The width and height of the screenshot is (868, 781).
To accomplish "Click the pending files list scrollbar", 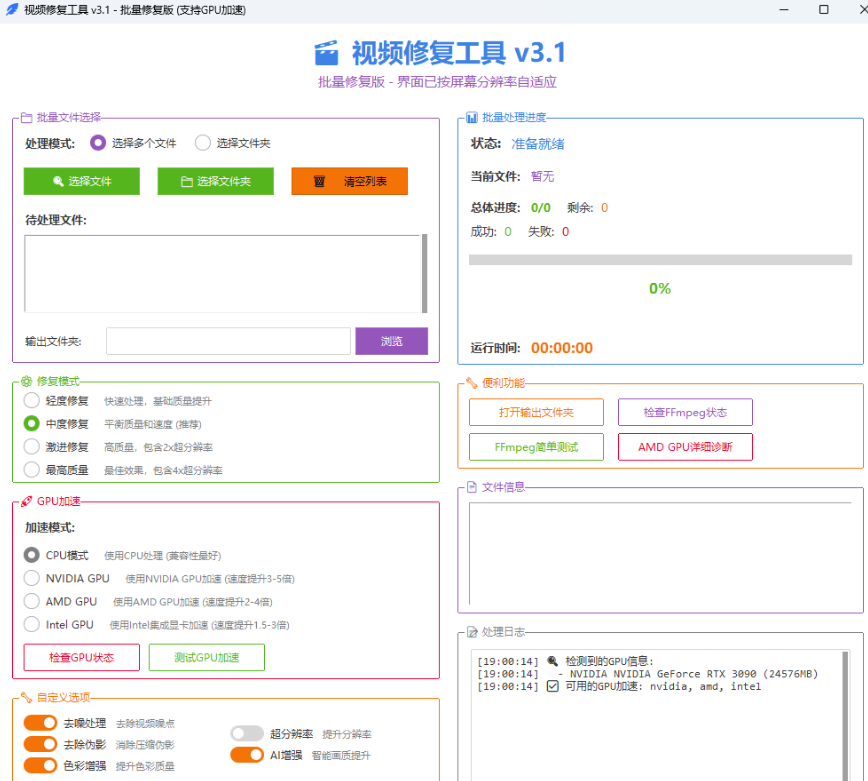I will (425, 273).
